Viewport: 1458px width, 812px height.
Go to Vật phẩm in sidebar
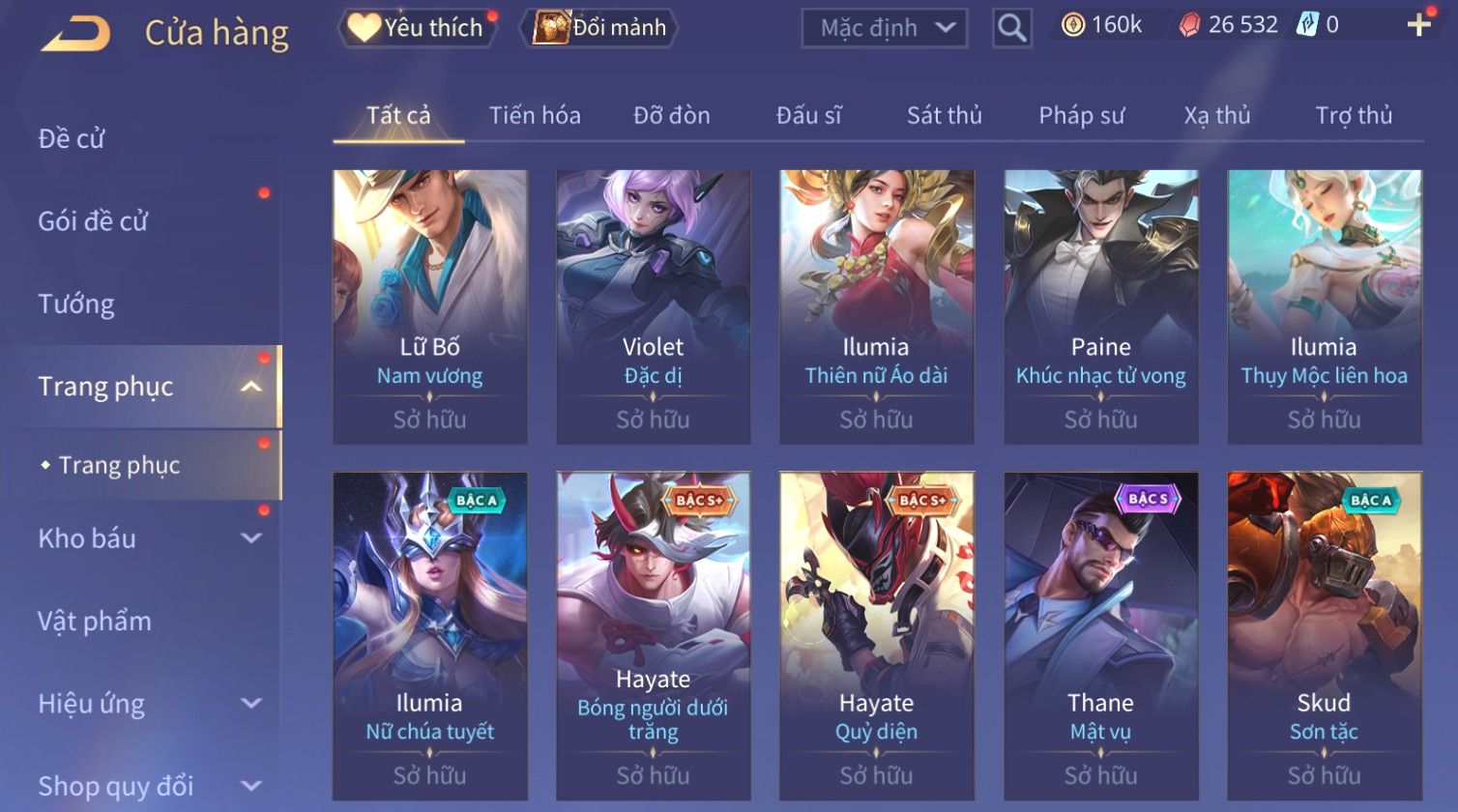[95, 621]
